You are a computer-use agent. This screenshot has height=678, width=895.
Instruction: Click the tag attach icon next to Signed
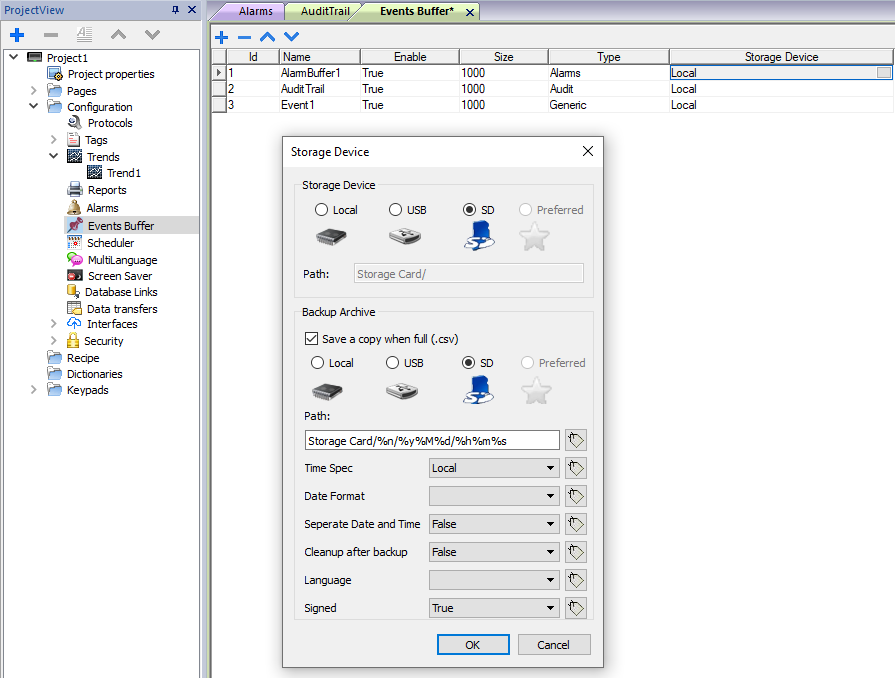(575, 608)
